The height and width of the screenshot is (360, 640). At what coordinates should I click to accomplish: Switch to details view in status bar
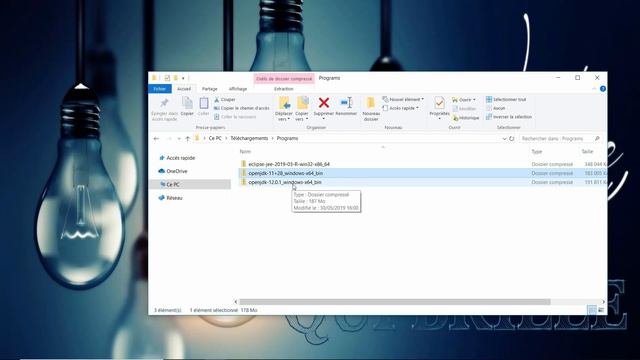[x=592, y=310]
